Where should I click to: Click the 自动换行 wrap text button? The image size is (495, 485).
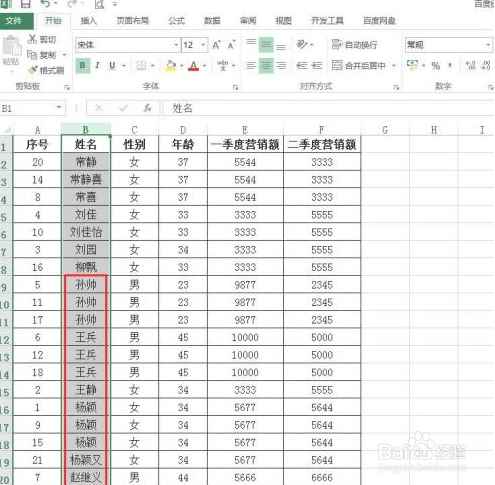[355, 45]
